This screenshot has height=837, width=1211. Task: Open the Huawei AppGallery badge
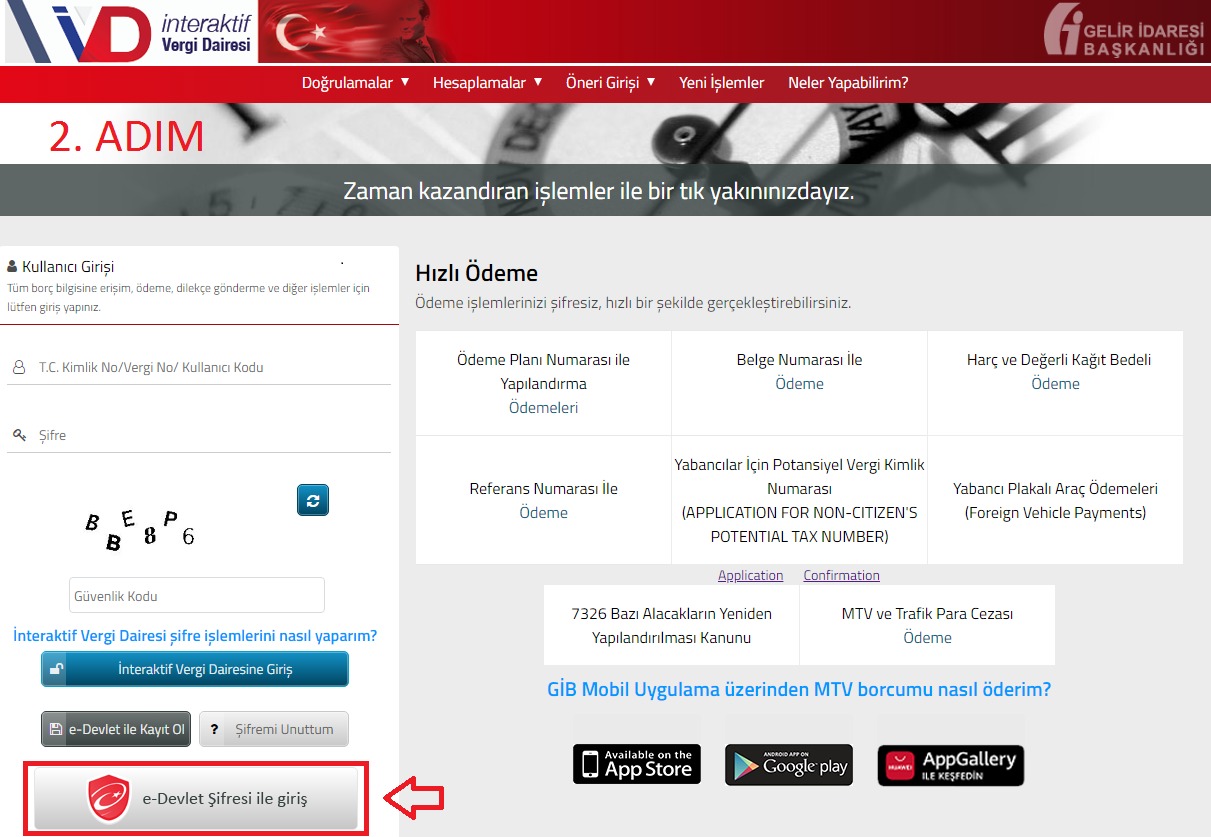click(x=951, y=764)
